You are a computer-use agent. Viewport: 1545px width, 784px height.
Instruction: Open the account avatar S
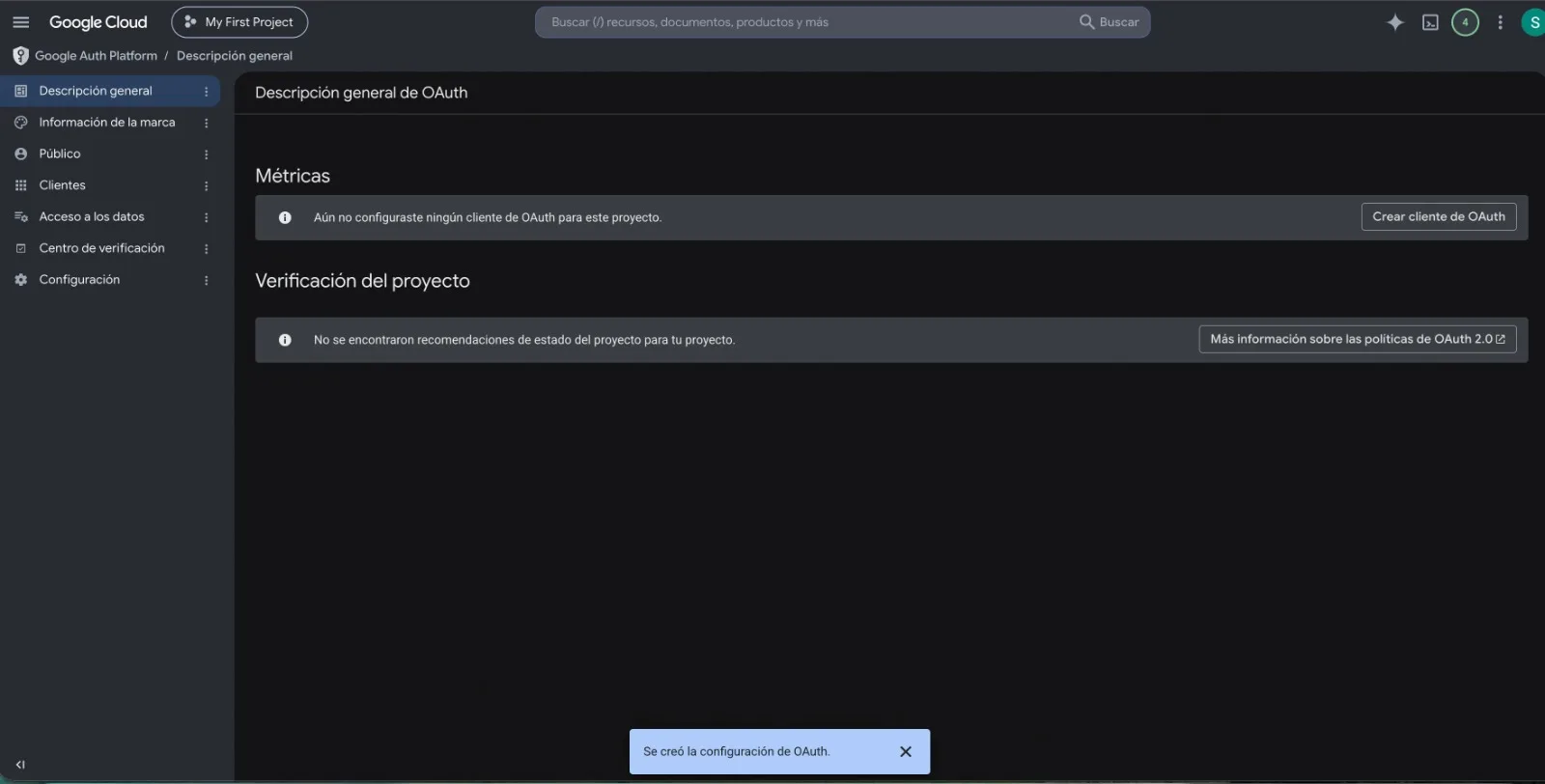point(1533,22)
